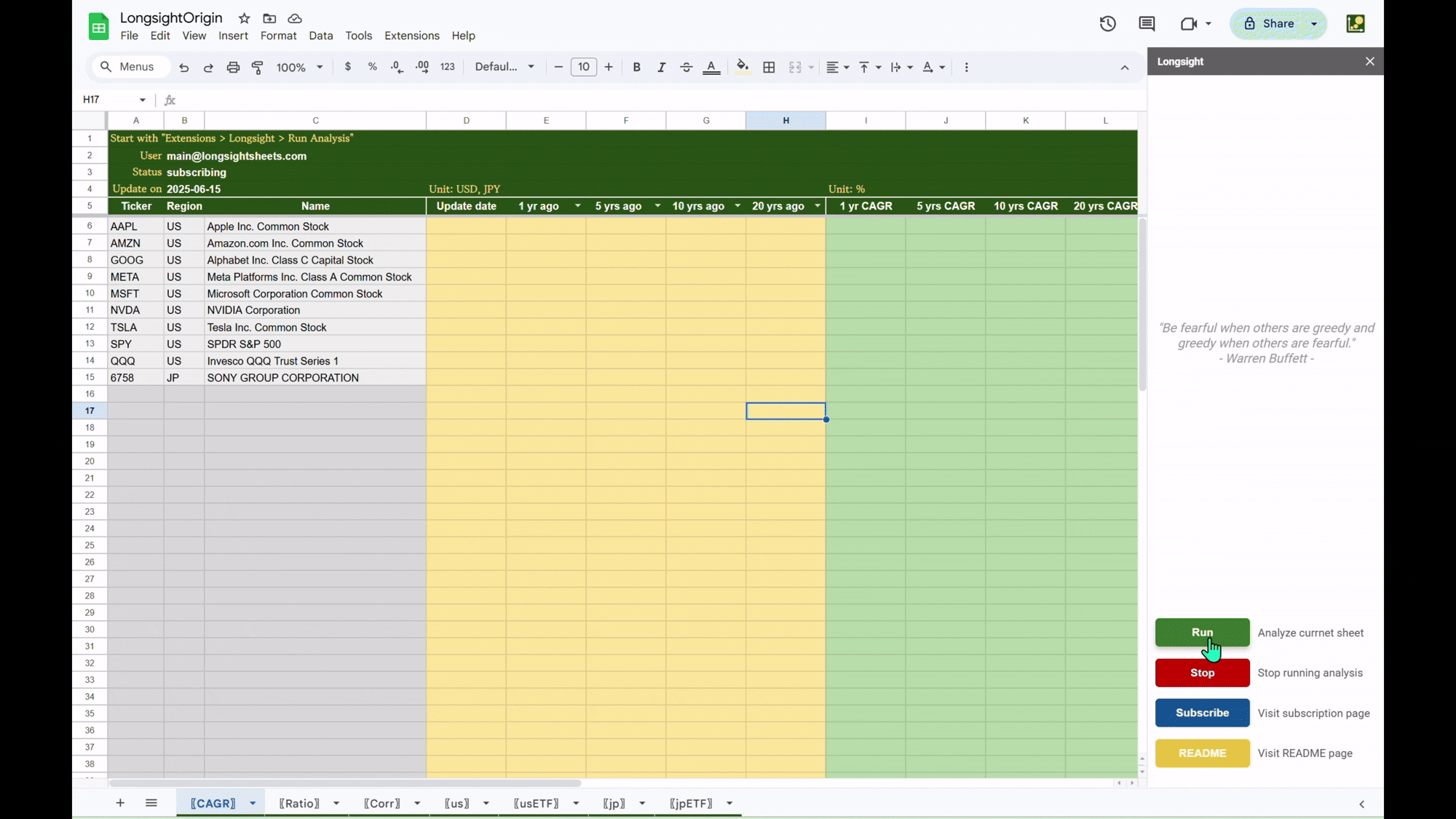The width and height of the screenshot is (1456, 819).
Task: Open the zoom 100% dropdown
Action: coord(299,67)
